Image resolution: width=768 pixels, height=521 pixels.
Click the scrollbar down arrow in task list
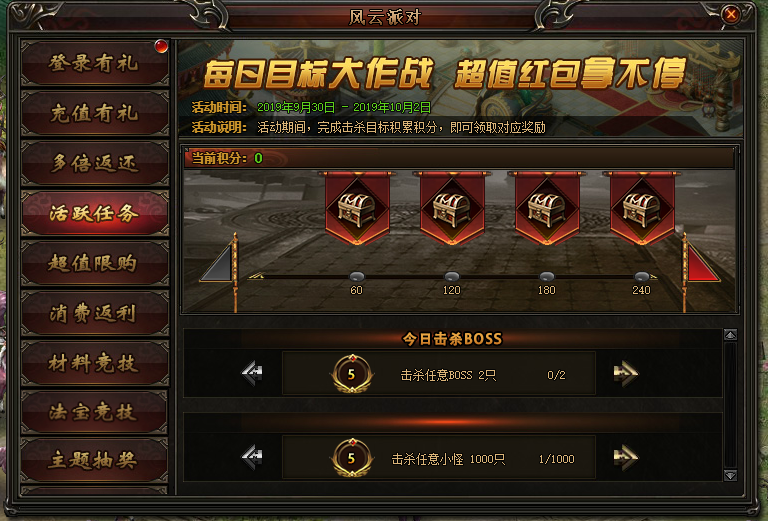[x=730, y=475]
